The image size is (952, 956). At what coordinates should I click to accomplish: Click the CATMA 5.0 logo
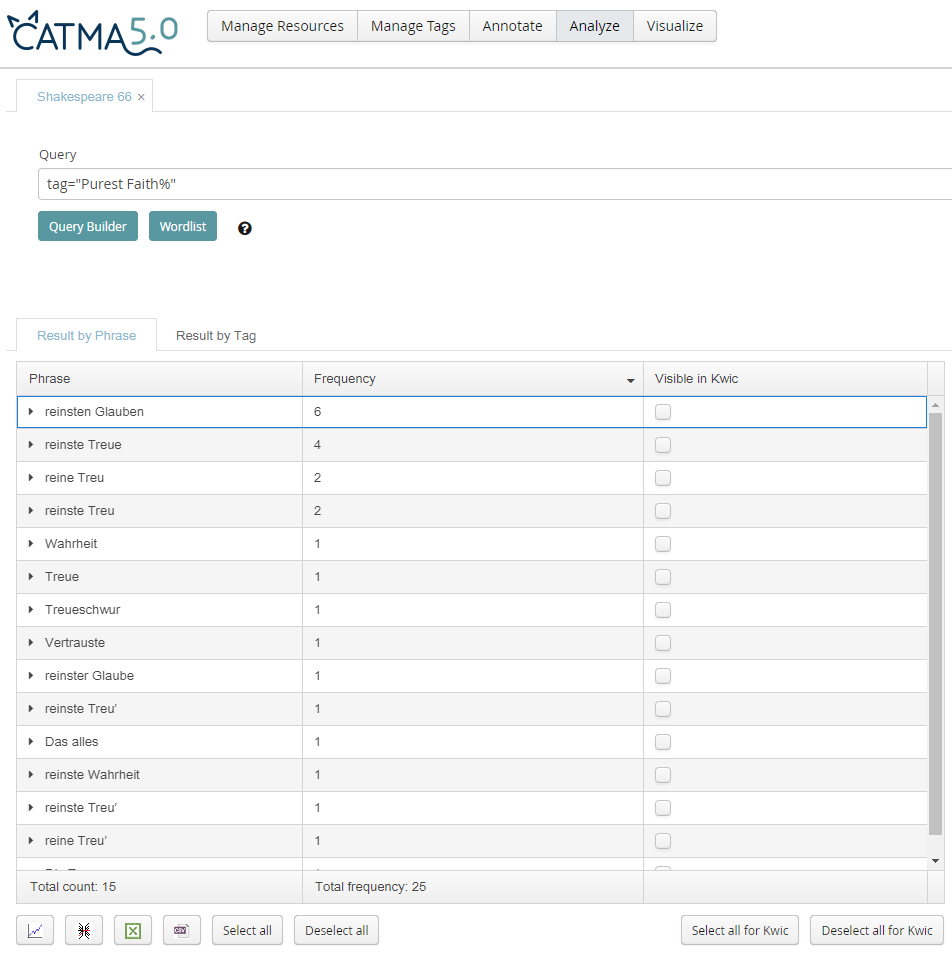[93, 33]
